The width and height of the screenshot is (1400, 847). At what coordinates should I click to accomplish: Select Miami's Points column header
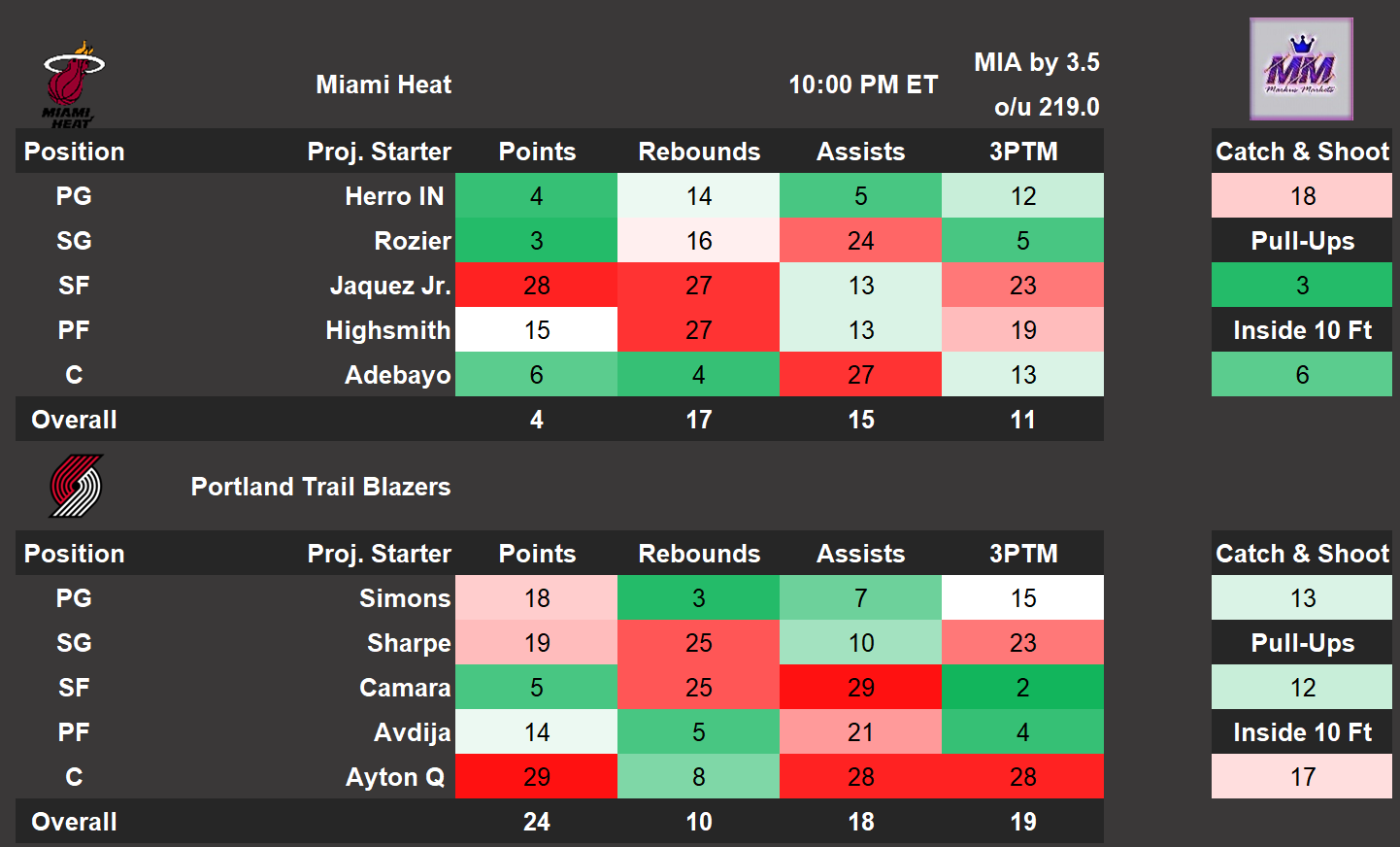pos(537,152)
